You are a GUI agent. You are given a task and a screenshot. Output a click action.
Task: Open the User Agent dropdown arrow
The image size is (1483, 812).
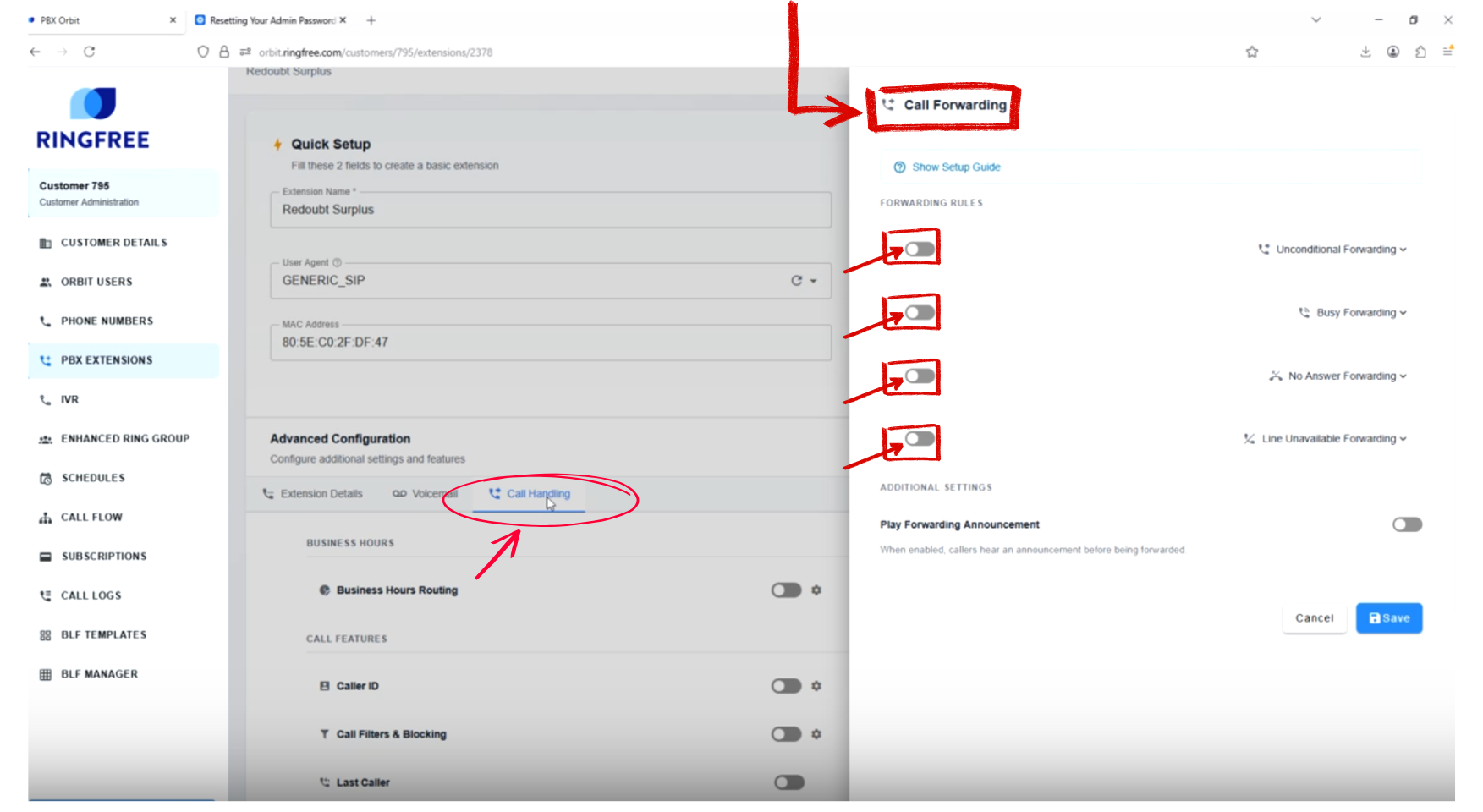[x=814, y=281]
